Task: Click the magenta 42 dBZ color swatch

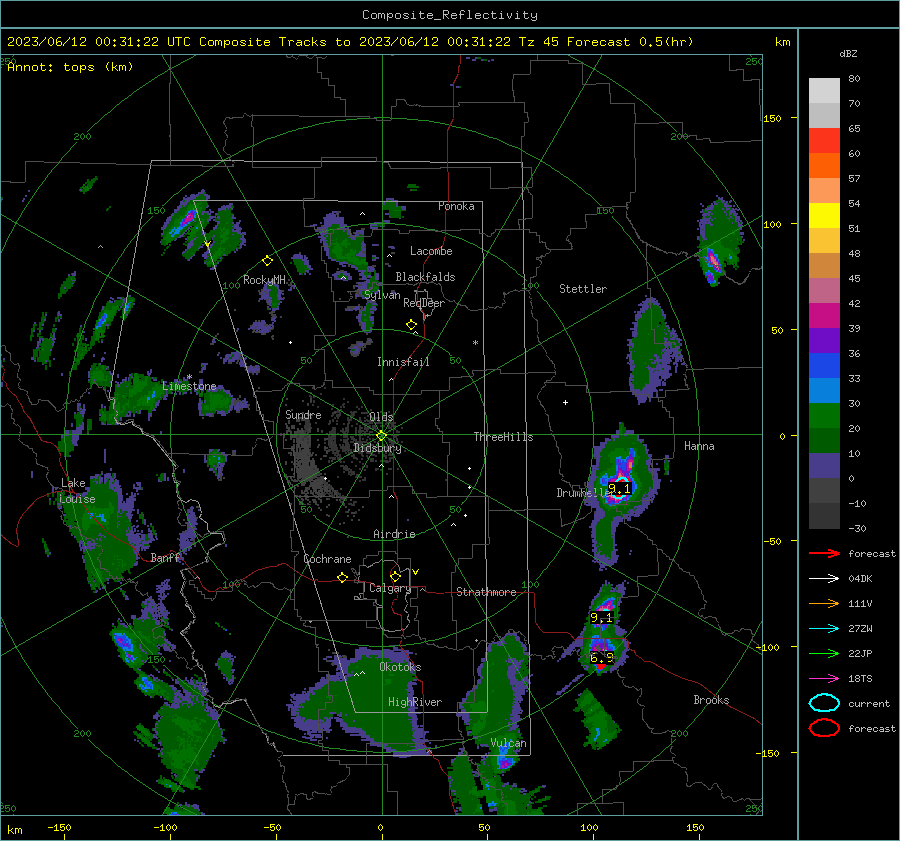Action: pos(824,316)
